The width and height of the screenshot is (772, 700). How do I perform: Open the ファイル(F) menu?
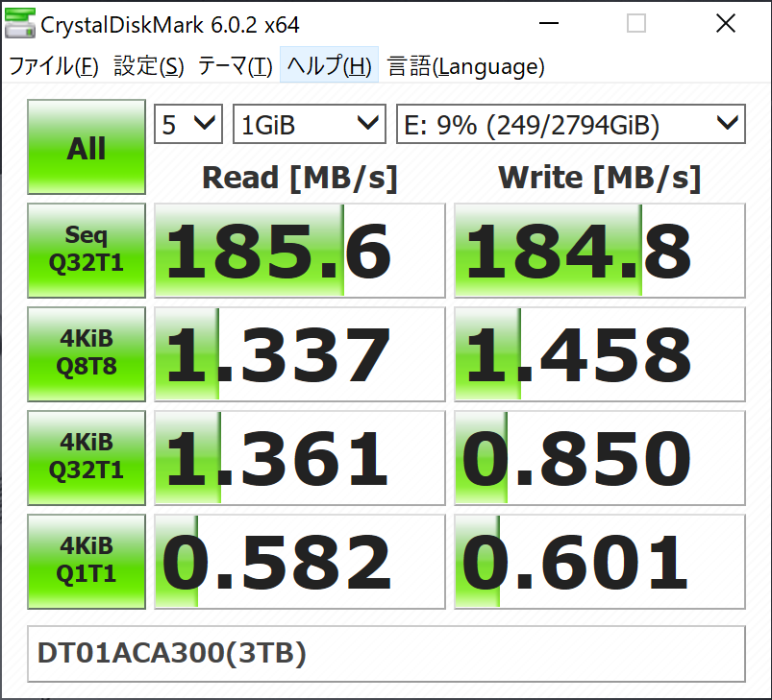pos(54,66)
